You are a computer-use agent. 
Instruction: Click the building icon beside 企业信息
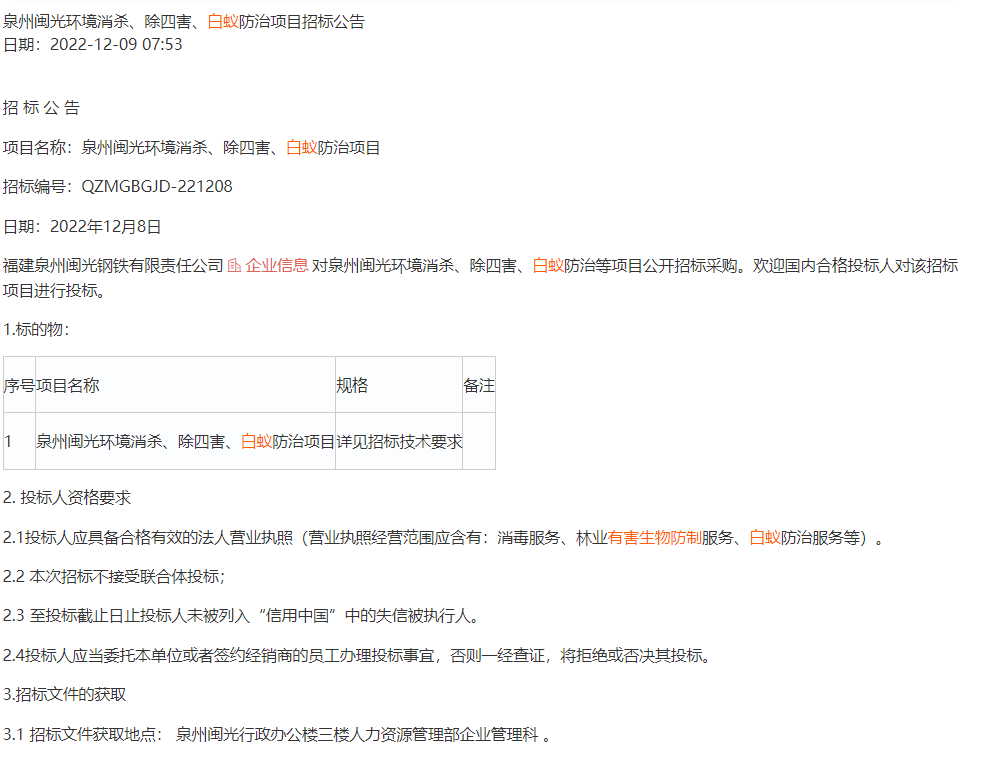[x=234, y=266]
